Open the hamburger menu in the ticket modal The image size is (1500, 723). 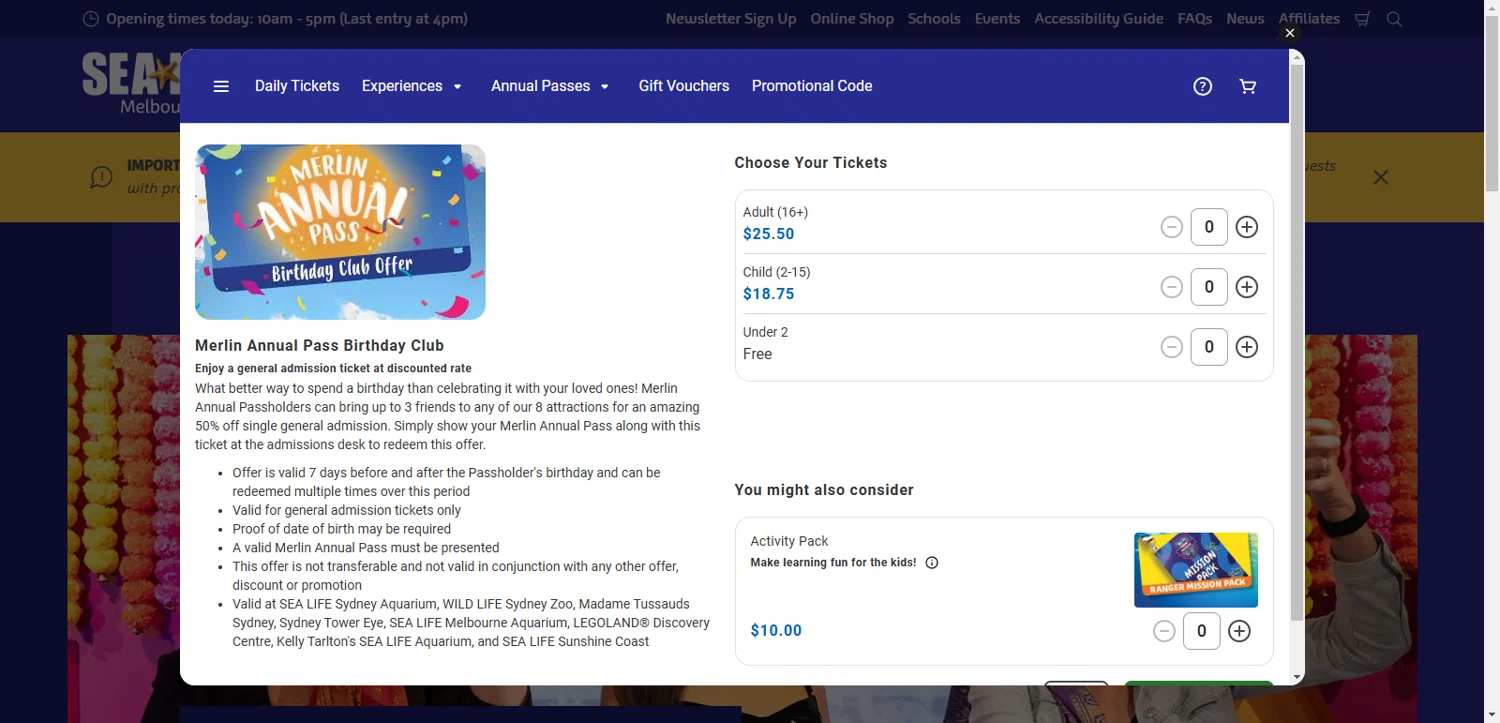click(x=221, y=87)
